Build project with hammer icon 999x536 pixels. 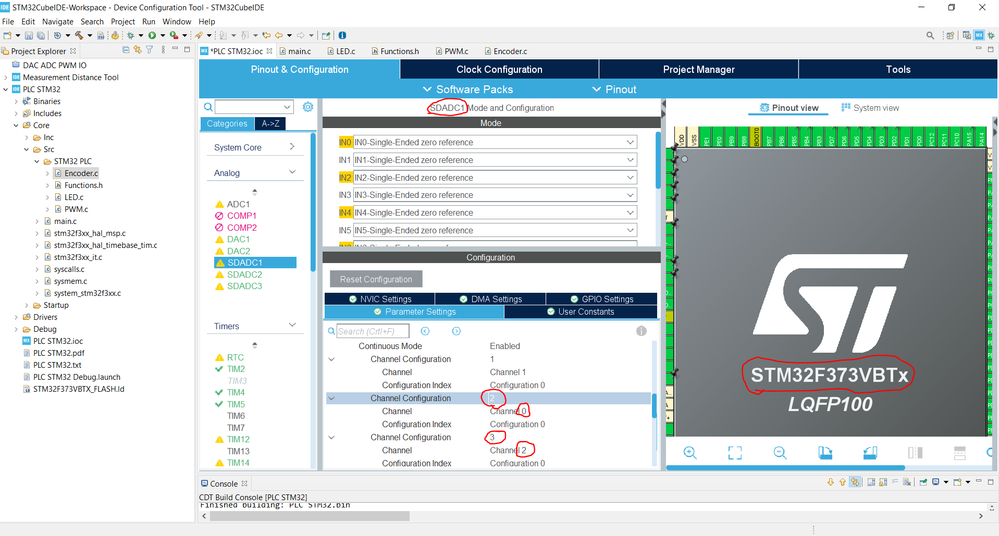[78, 36]
